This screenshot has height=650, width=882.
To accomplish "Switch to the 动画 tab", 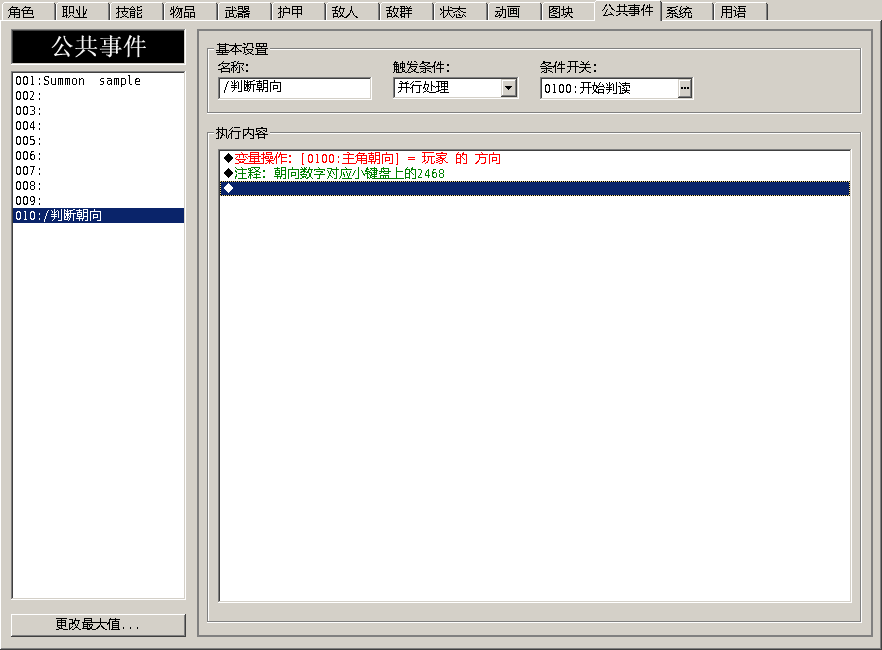I will click(514, 12).
